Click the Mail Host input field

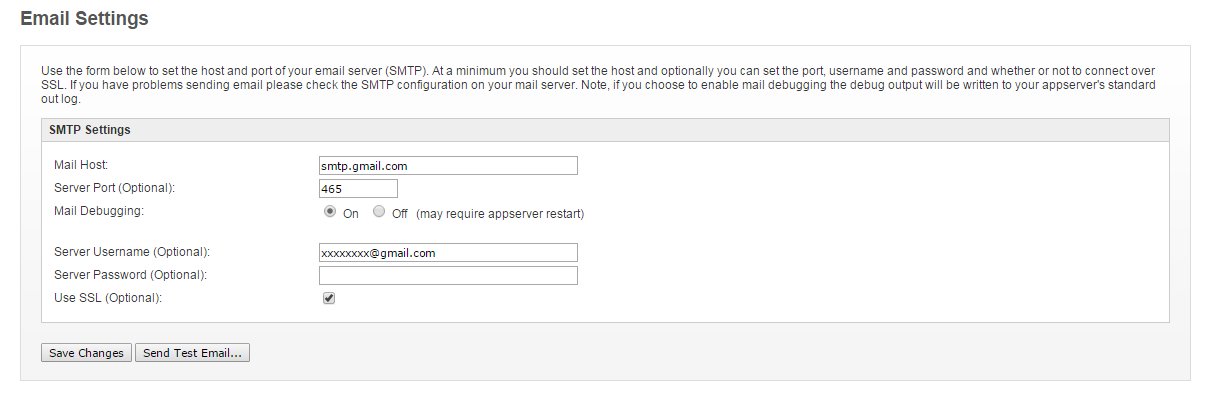[x=448, y=166]
